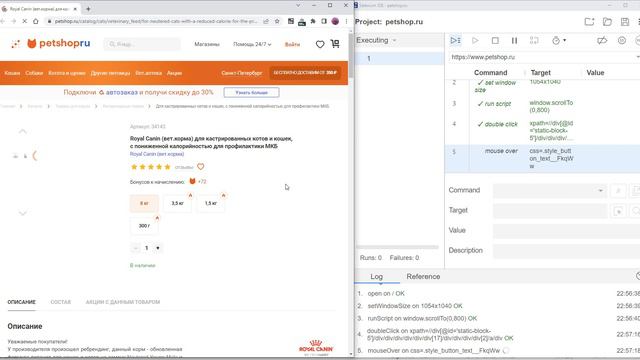
Task: Toggle disable breakpoints icon in Selenium IDE
Action: pyautogui.click(x=602, y=40)
